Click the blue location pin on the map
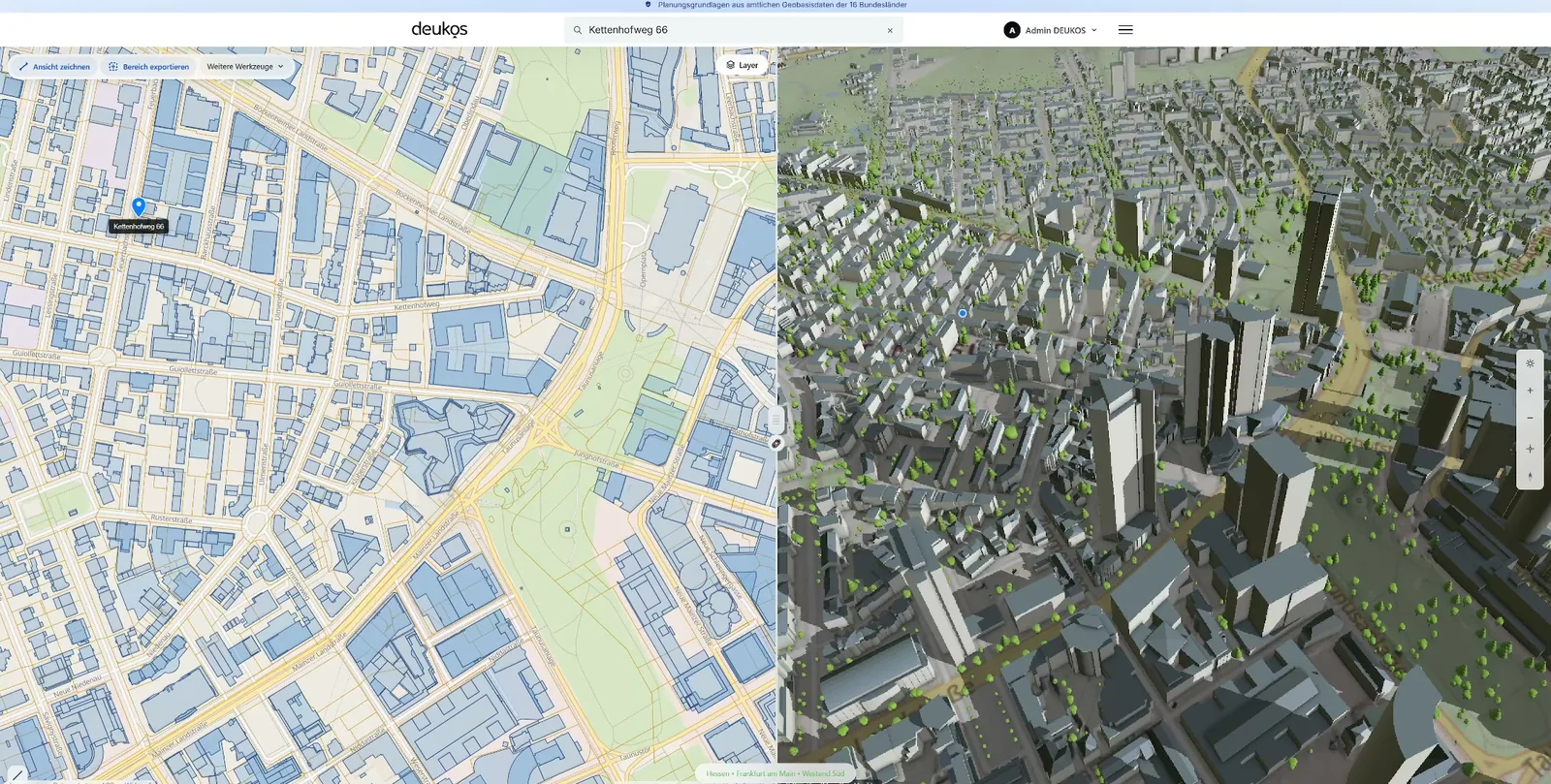 click(139, 205)
